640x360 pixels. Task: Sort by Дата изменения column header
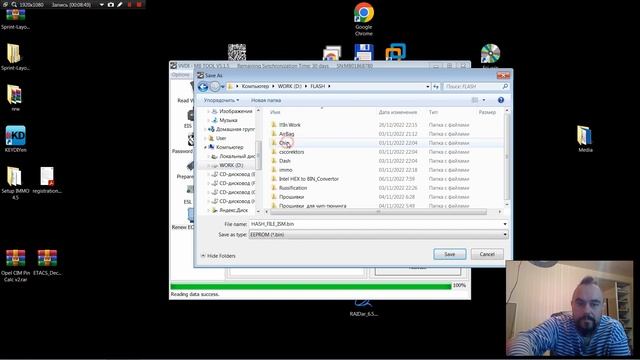coord(398,112)
